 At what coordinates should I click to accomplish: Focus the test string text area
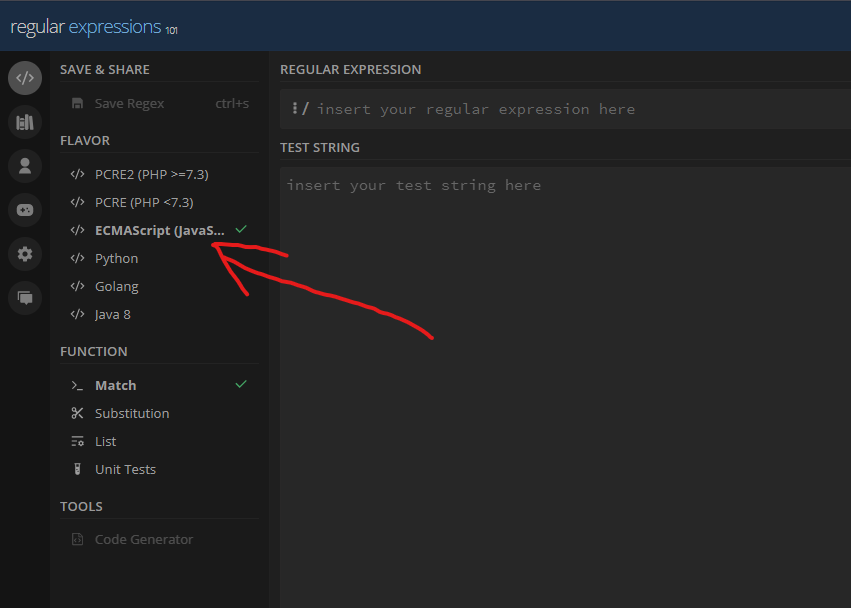coord(566,388)
